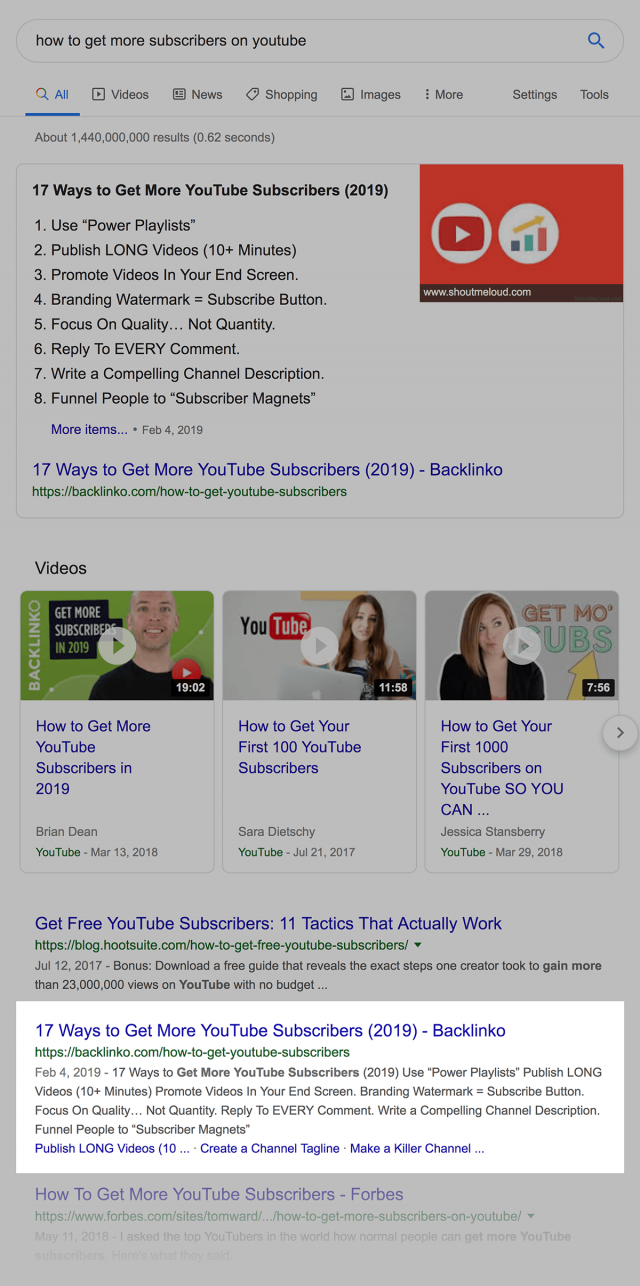The height and width of the screenshot is (1286, 640).
Task: Expand dropdown arrow beside Forbes URL
Action: point(531,1216)
